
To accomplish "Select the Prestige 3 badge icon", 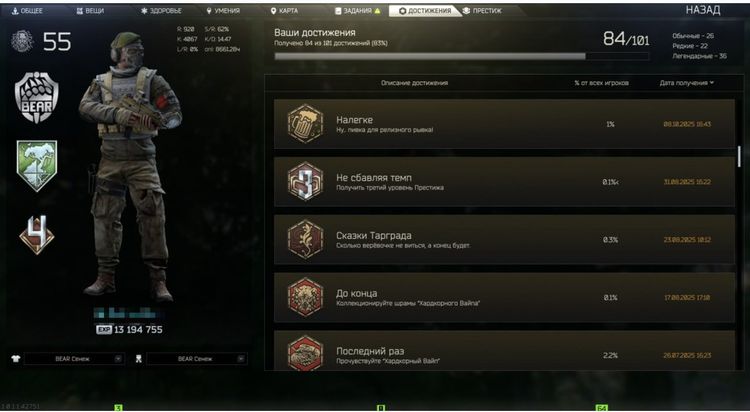I will pyautogui.click(x=305, y=181).
